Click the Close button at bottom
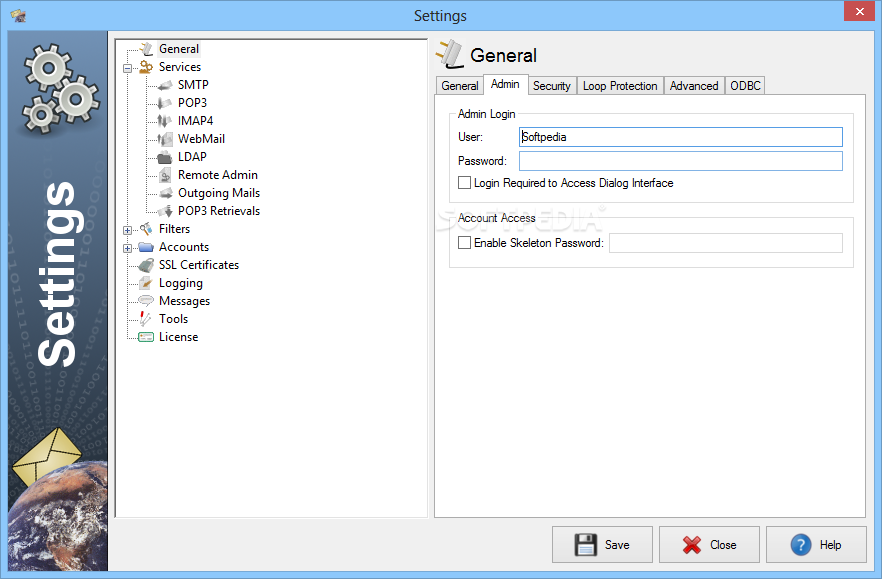 (x=709, y=545)
